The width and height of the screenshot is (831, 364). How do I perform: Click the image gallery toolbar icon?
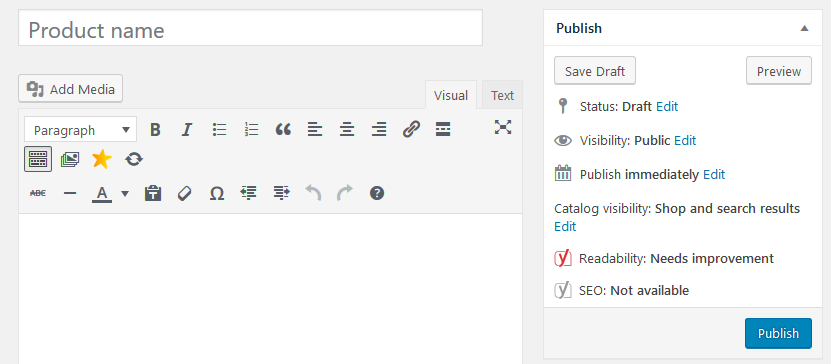click(70, 159)
